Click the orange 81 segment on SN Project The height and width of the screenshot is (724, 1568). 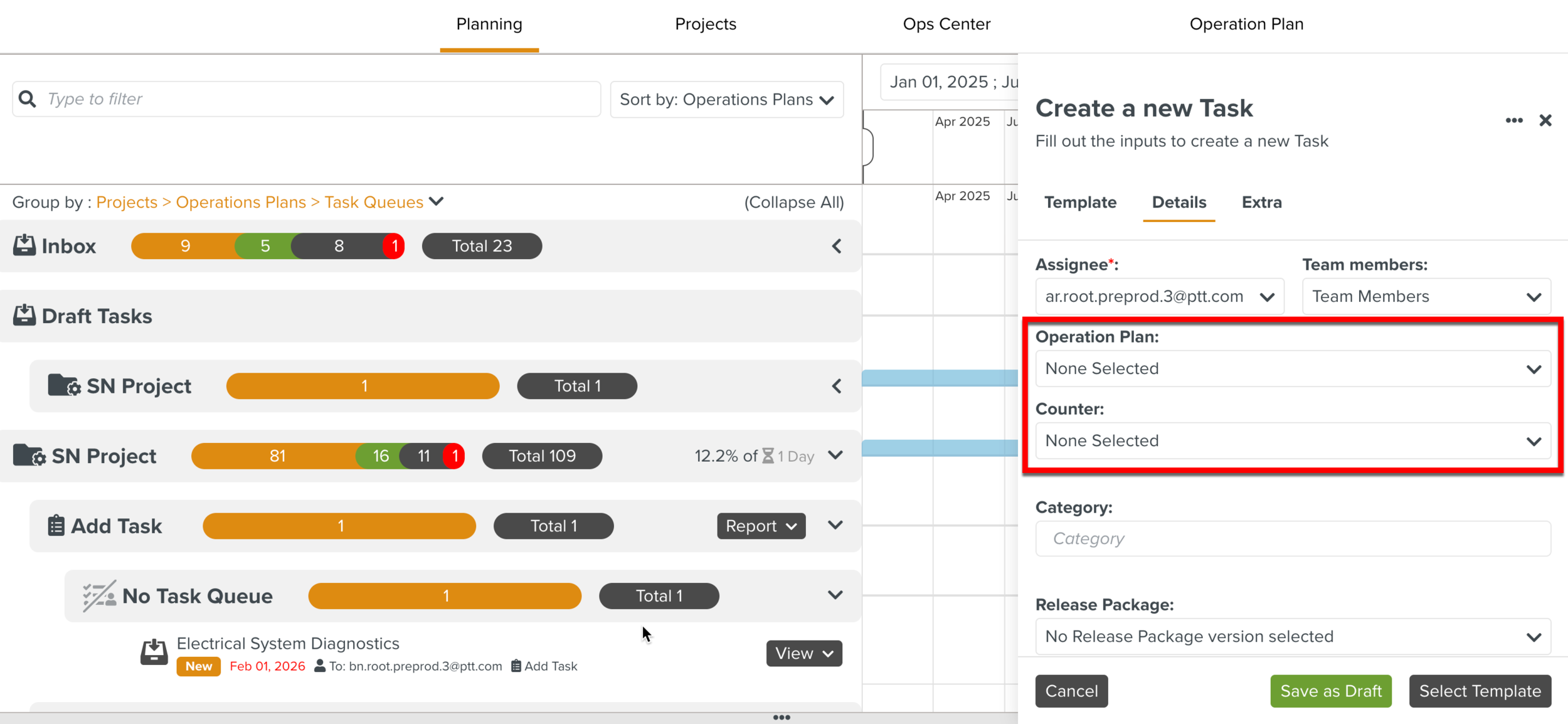pyautogui.click(x=277, y=456)
